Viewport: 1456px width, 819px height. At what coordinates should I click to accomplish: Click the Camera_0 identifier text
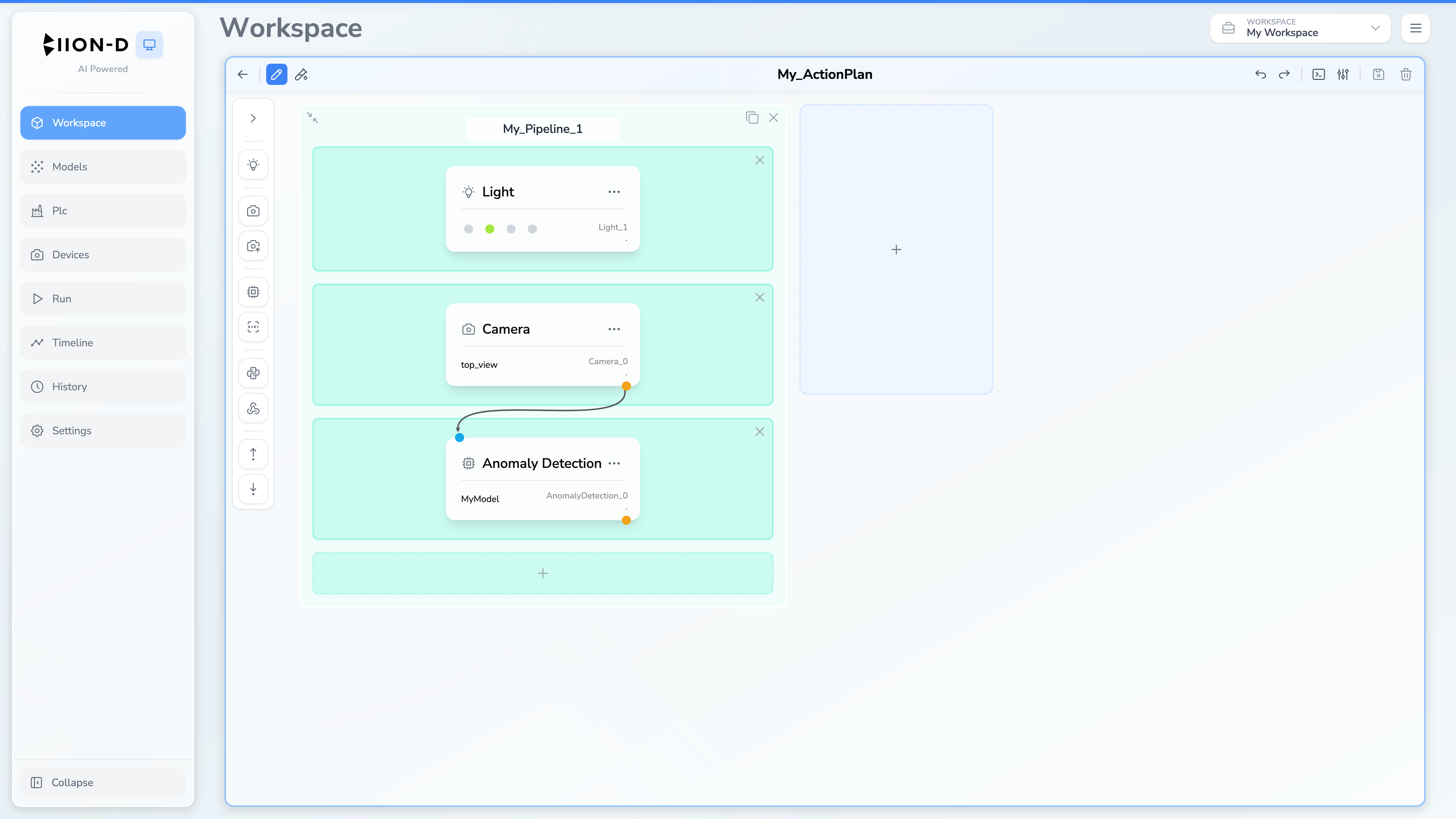[x=608, y=361]
